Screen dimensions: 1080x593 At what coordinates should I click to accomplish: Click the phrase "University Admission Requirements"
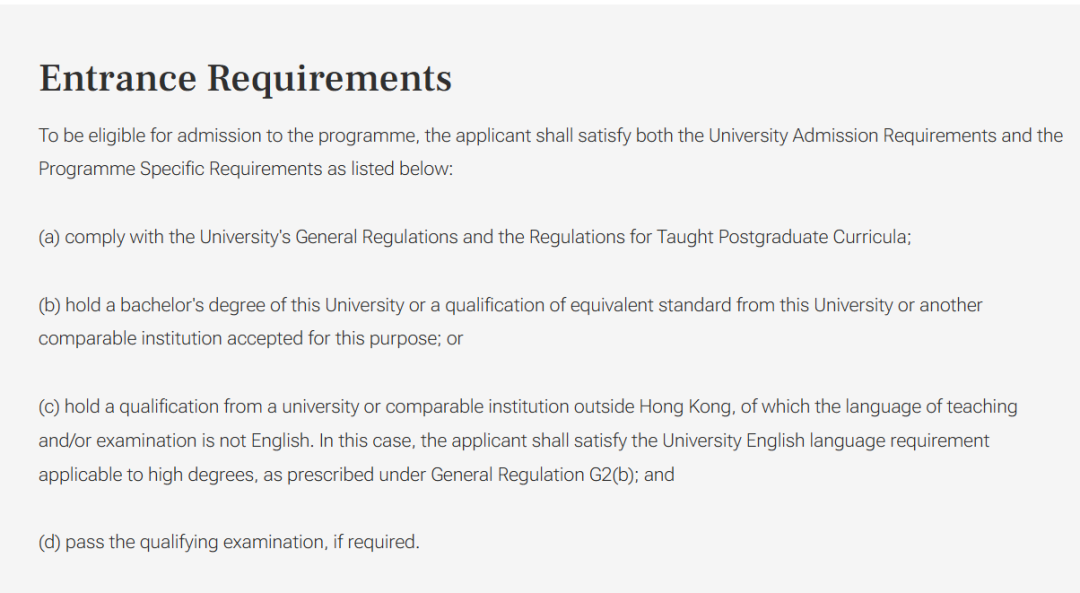[x=852, y=136]
